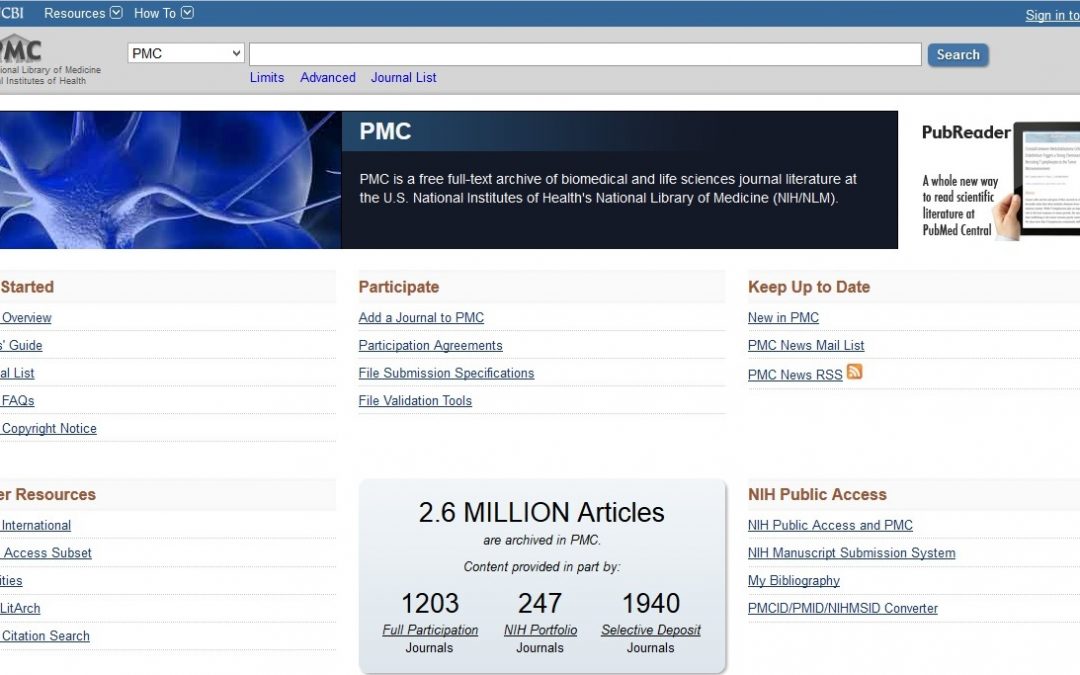This screenshot has width=1080, height=675.
Task: View Selective Deposit journals
Action: 651,630
